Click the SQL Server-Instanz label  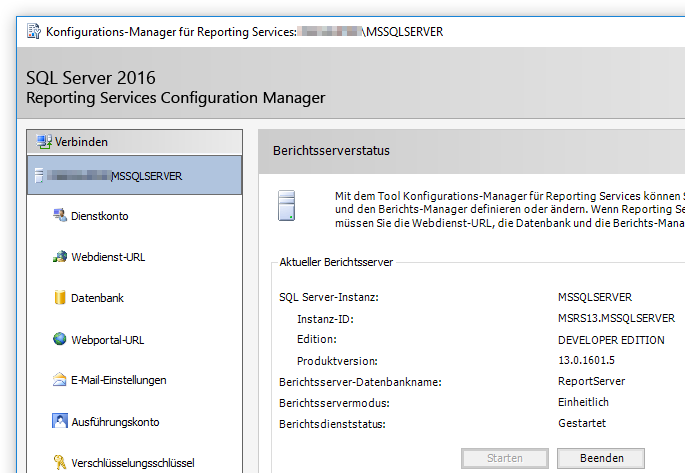coord(329,297)
